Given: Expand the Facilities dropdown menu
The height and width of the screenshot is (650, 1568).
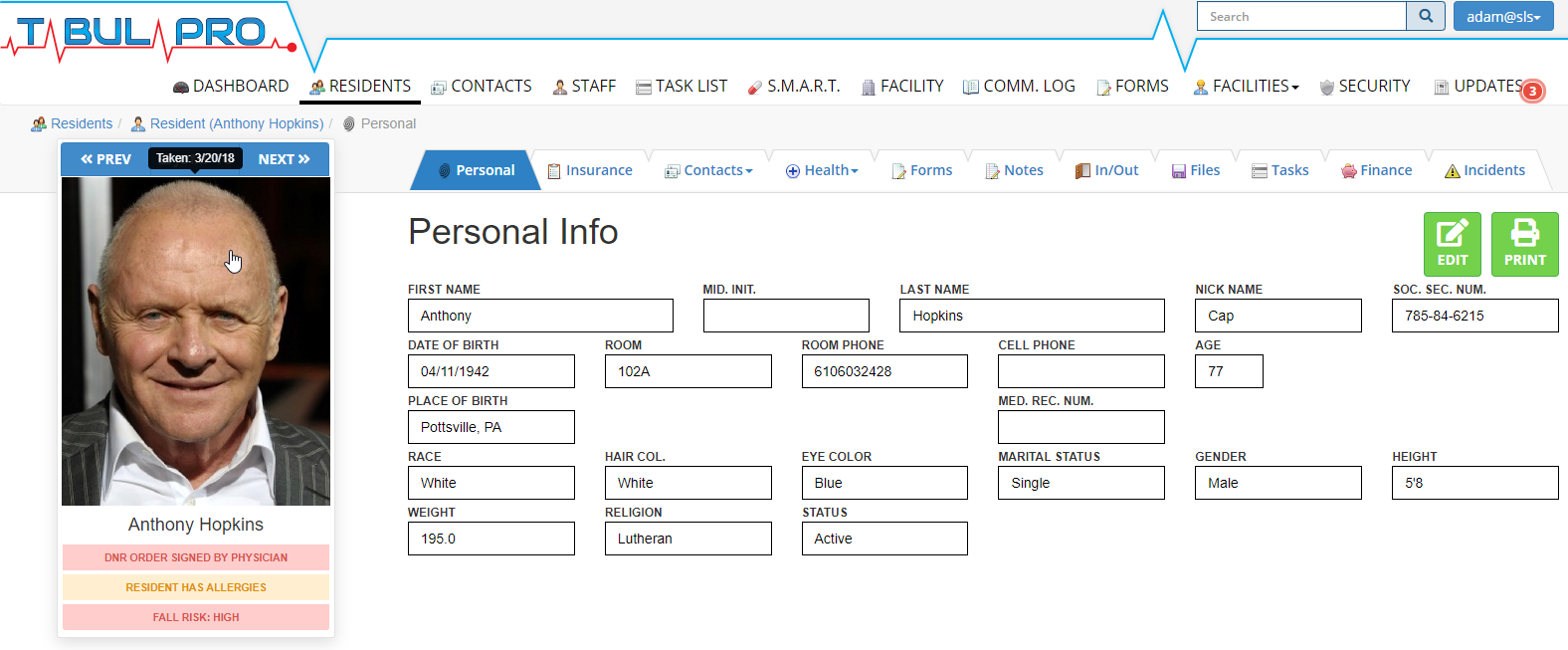Looking at the screenshot, I should tap(1247, 87).
